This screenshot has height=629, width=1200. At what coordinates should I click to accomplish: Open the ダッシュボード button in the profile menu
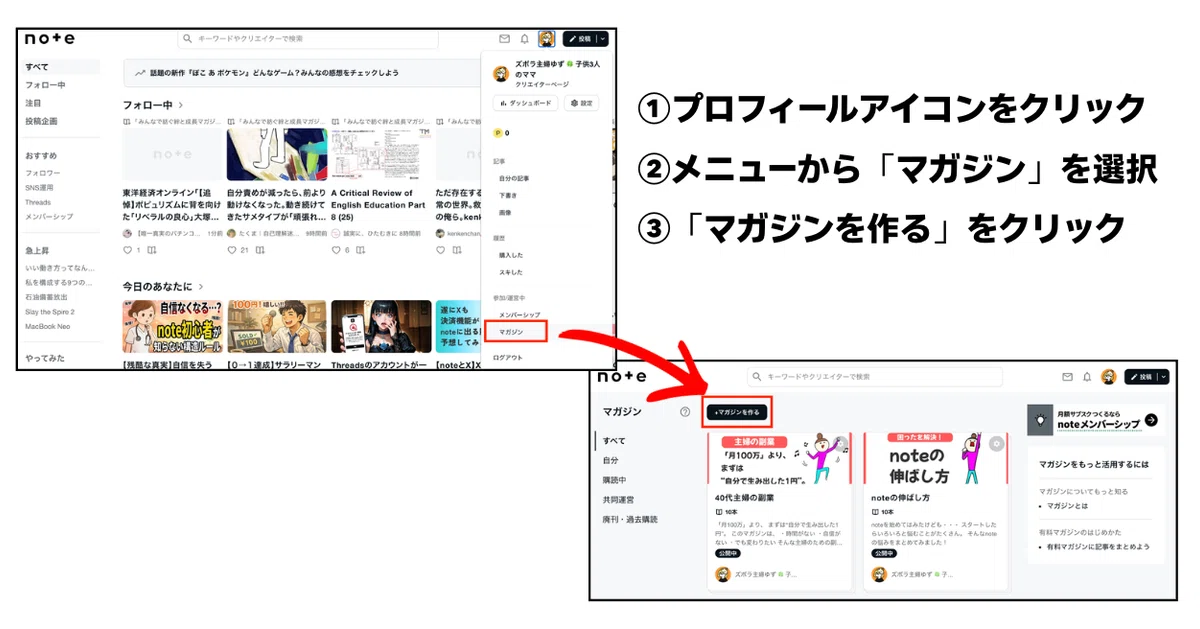(525, 103)
